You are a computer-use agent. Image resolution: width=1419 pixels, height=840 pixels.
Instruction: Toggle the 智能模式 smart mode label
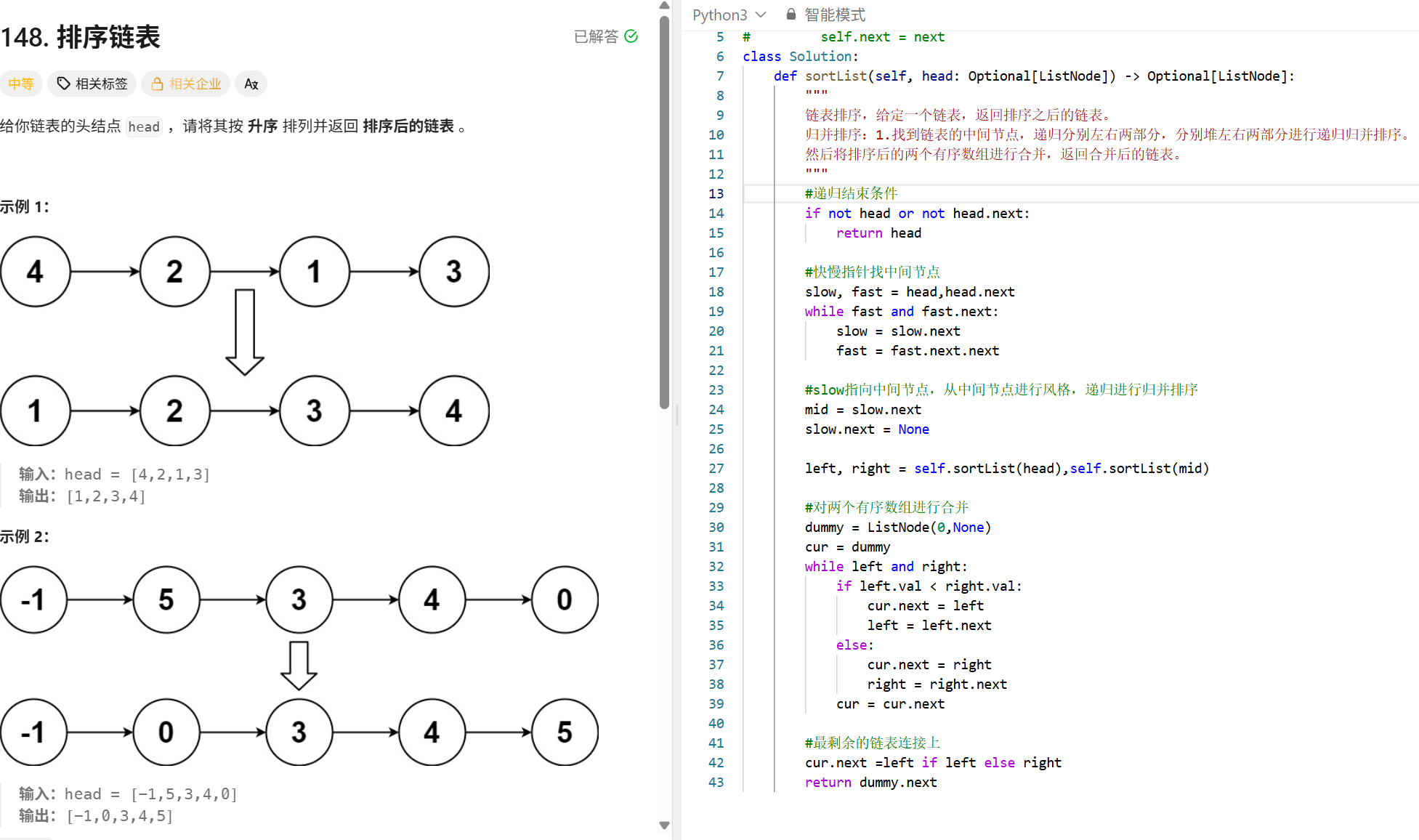[x=835, y=15]
